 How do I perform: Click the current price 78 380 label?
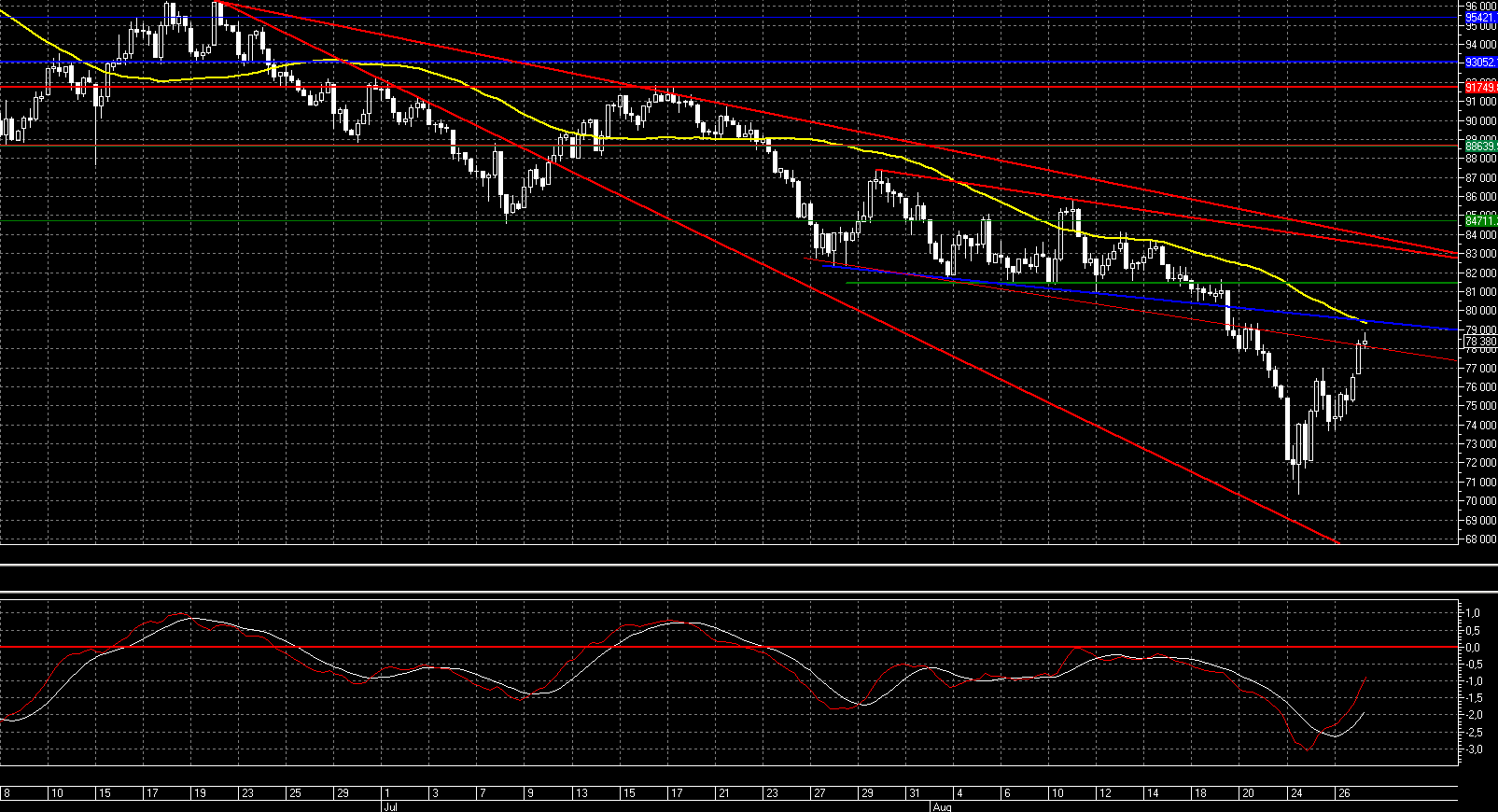click(1479, 342)
